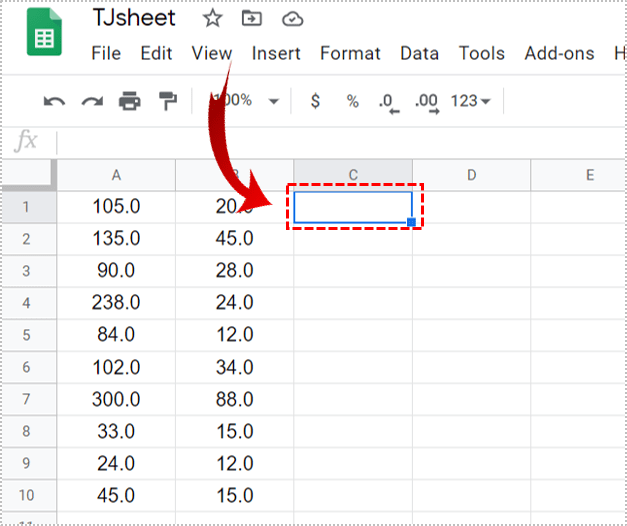The width and height of the screenshot is (627, 526).
Task: Select column D header
Action: click(471, 175)
